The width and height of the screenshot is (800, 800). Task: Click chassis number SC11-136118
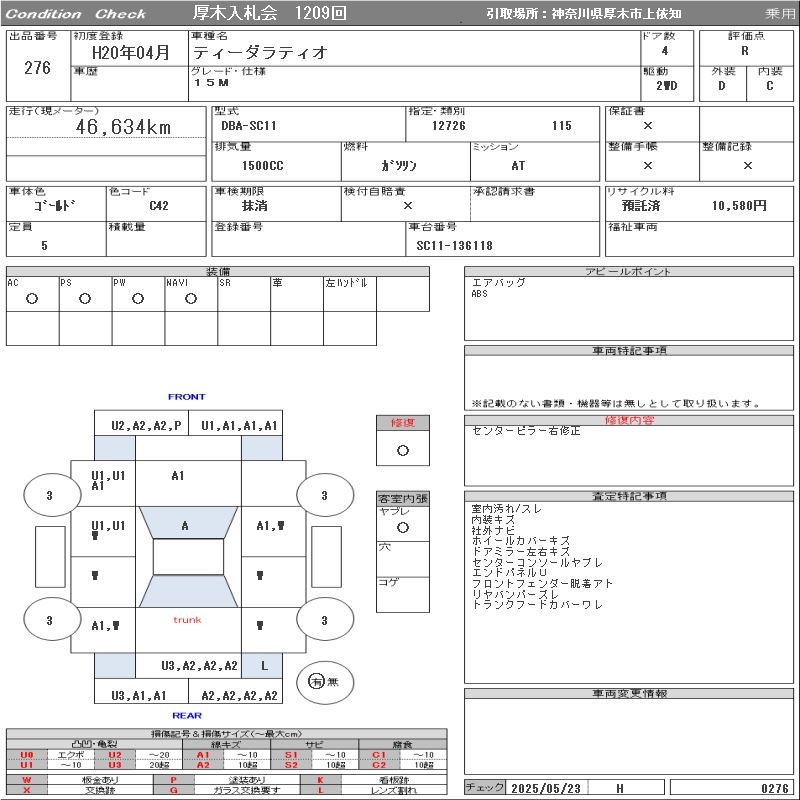455,245
